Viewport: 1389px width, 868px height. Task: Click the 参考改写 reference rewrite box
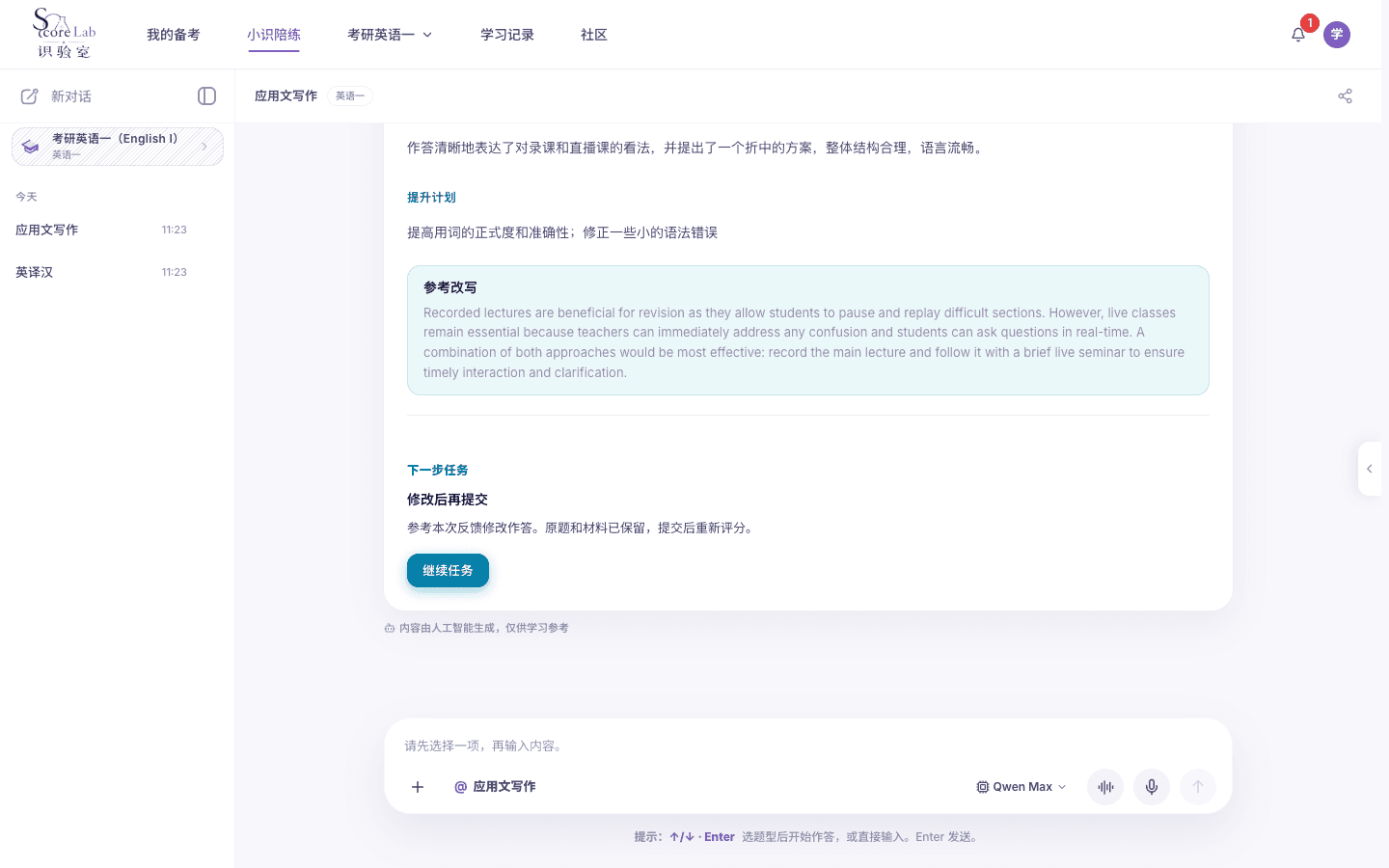point(808,330)
